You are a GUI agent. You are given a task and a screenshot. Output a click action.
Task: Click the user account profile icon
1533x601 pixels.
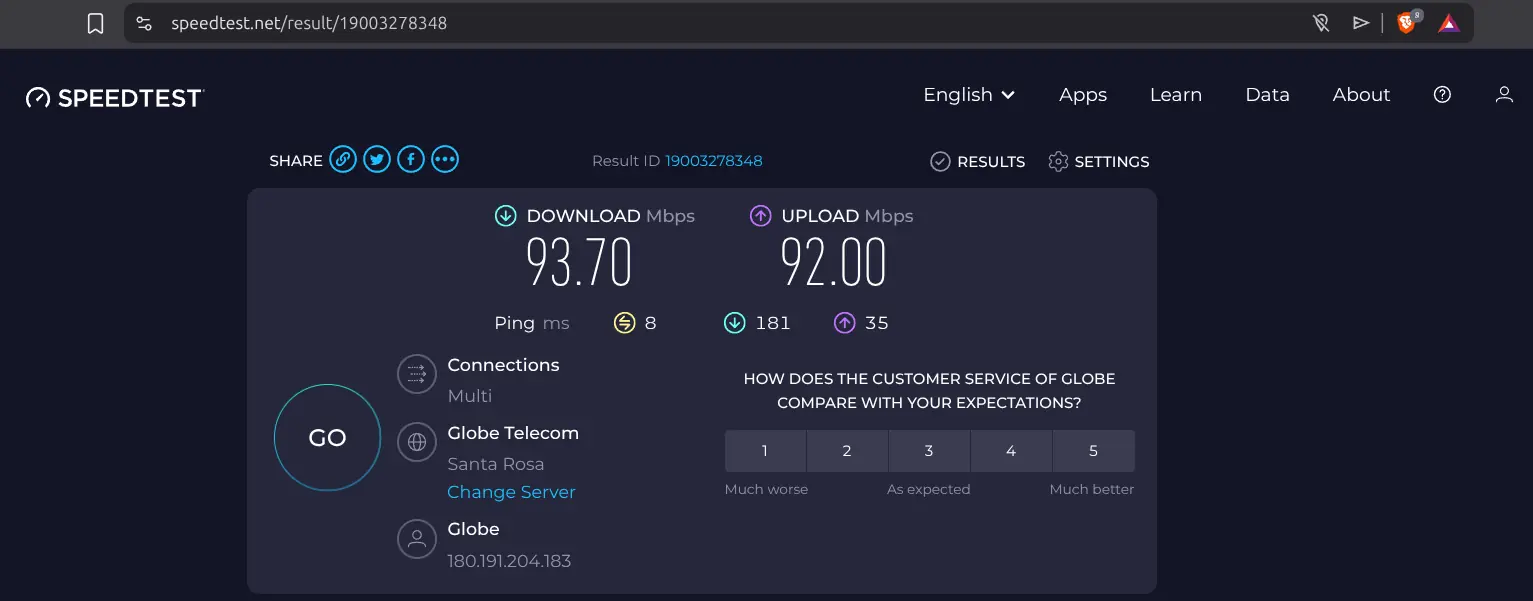1504,95
